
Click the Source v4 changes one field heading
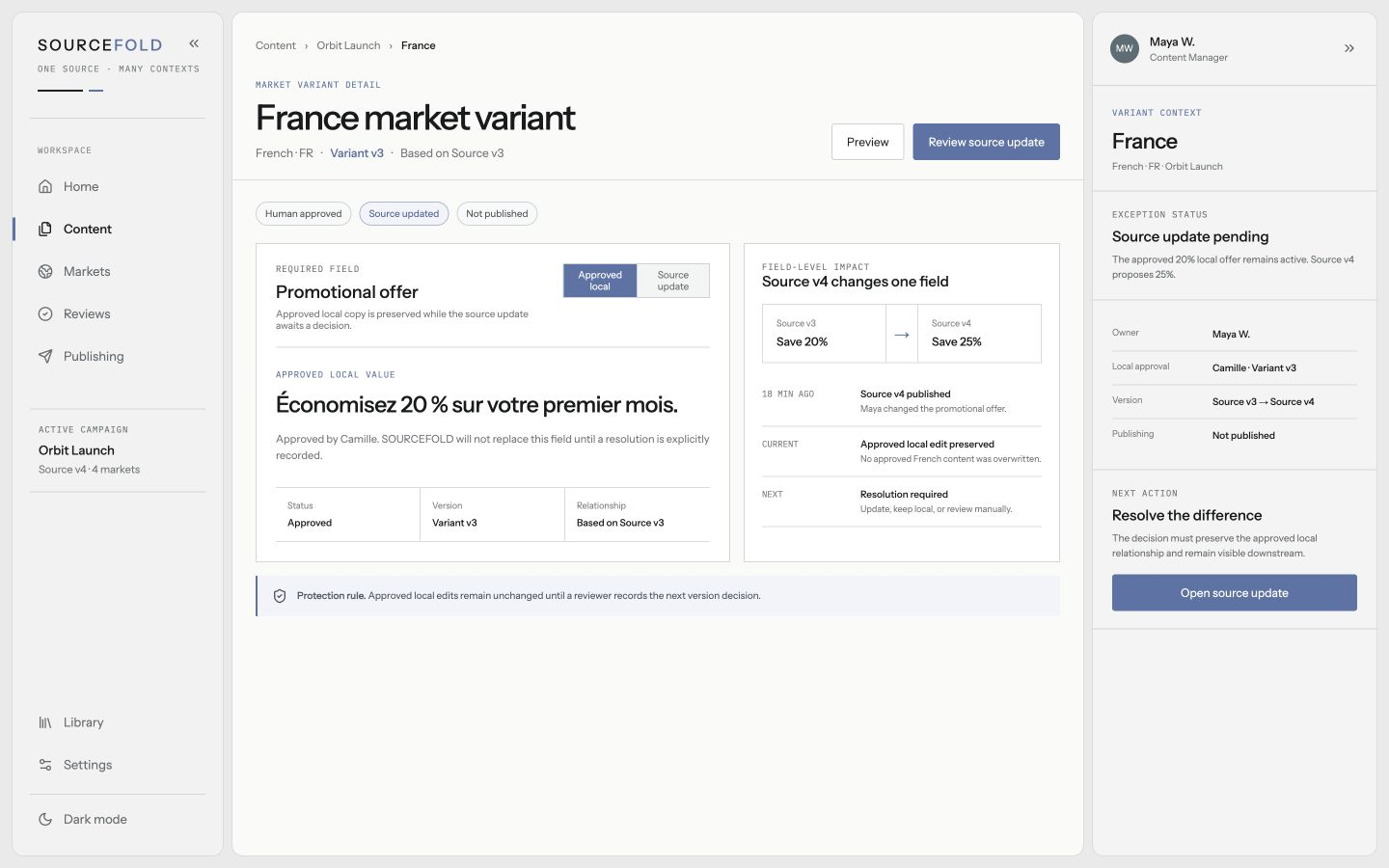coord(856,282)
